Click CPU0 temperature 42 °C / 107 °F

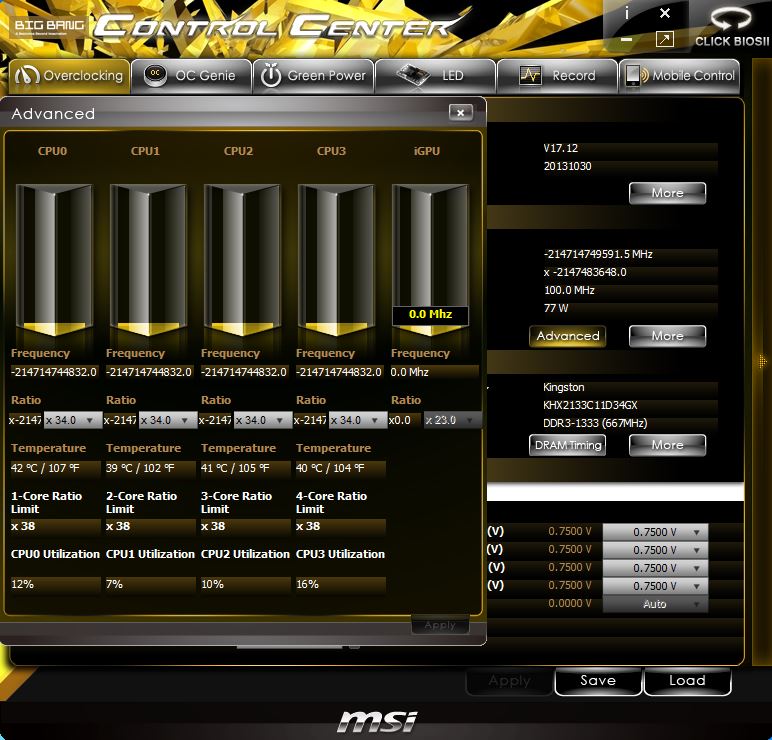(55, 468)
